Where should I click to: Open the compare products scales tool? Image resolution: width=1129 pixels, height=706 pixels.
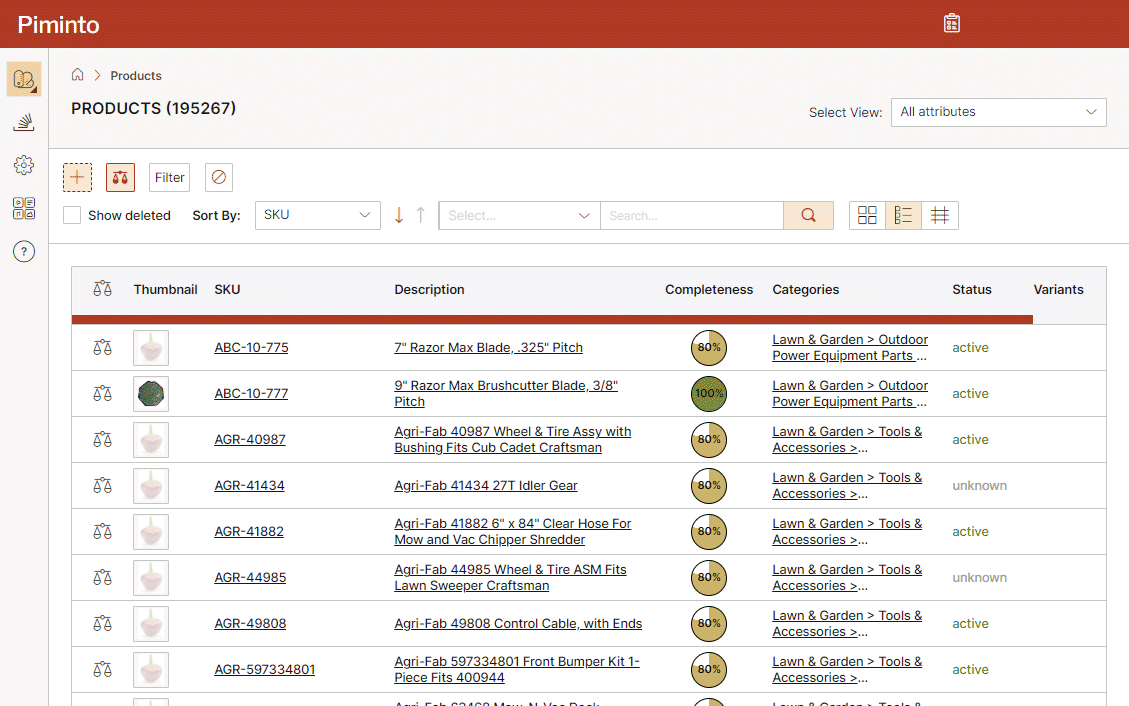tap(120, 177)
